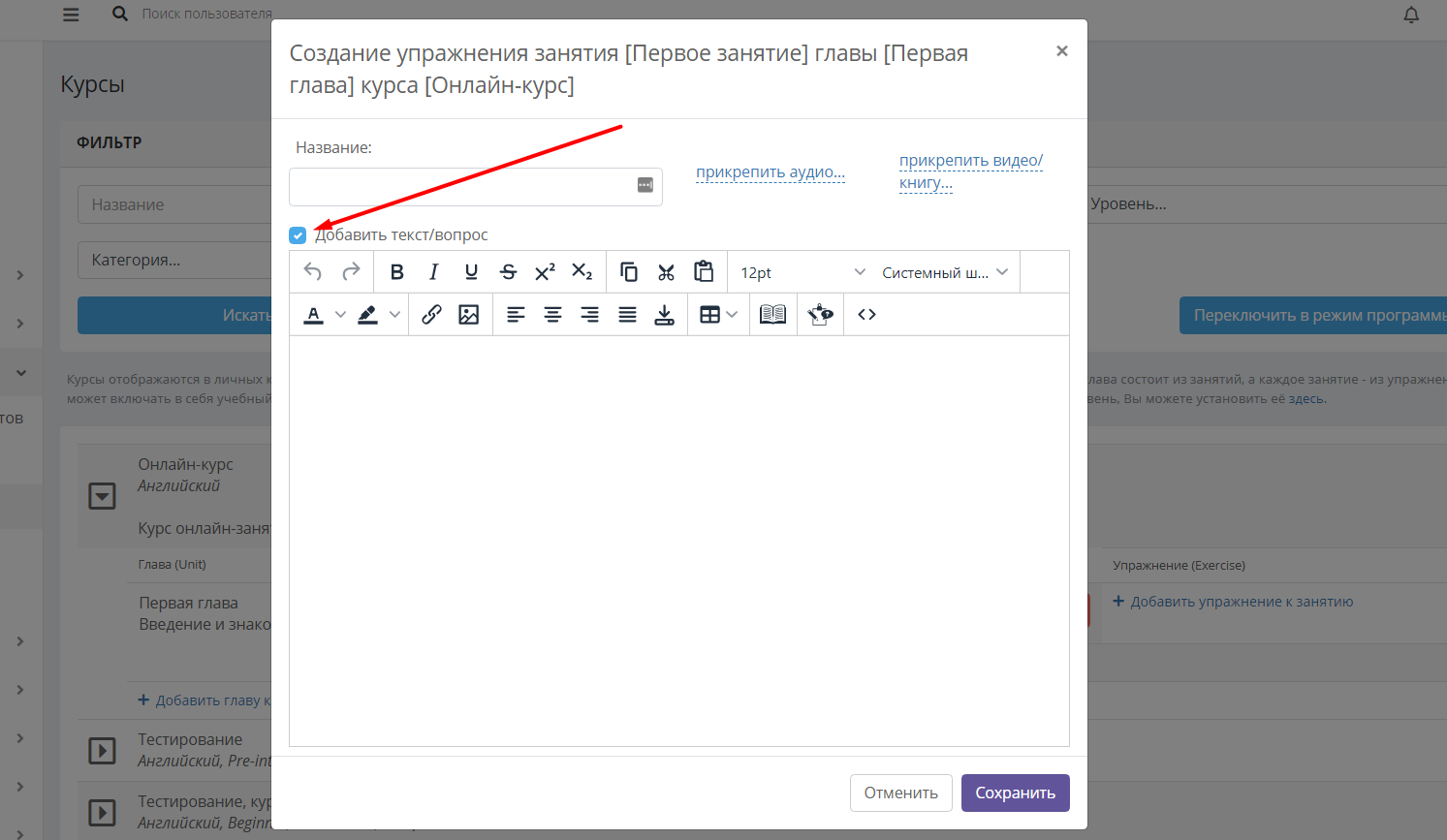Click the icon inside Название field
This screenshot has height=840, width=1447.
coord(645,185)
